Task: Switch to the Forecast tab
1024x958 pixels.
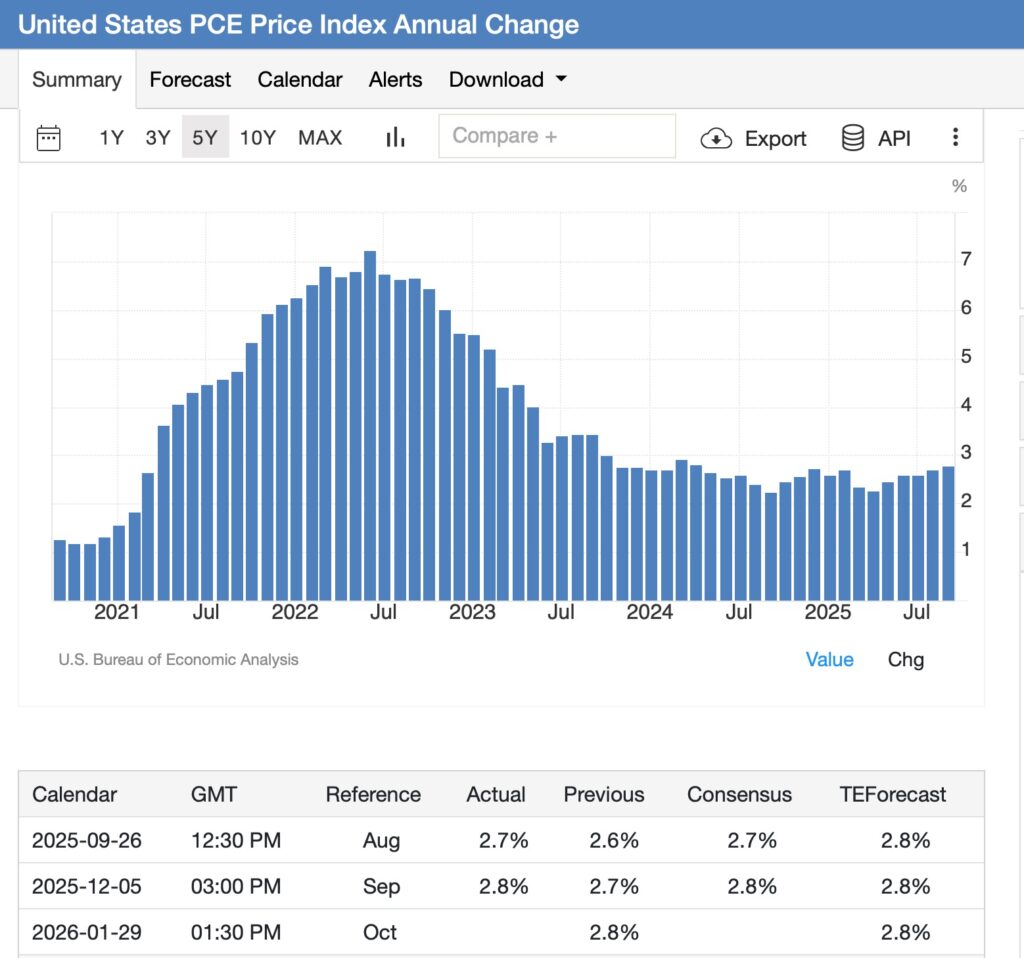Action: click(x=190, y=80)
